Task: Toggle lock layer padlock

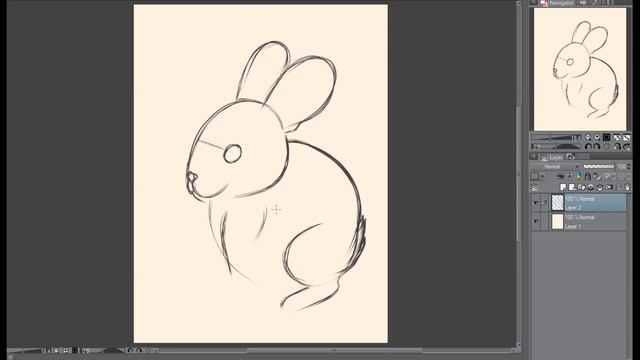Action: tap(588, 176)
